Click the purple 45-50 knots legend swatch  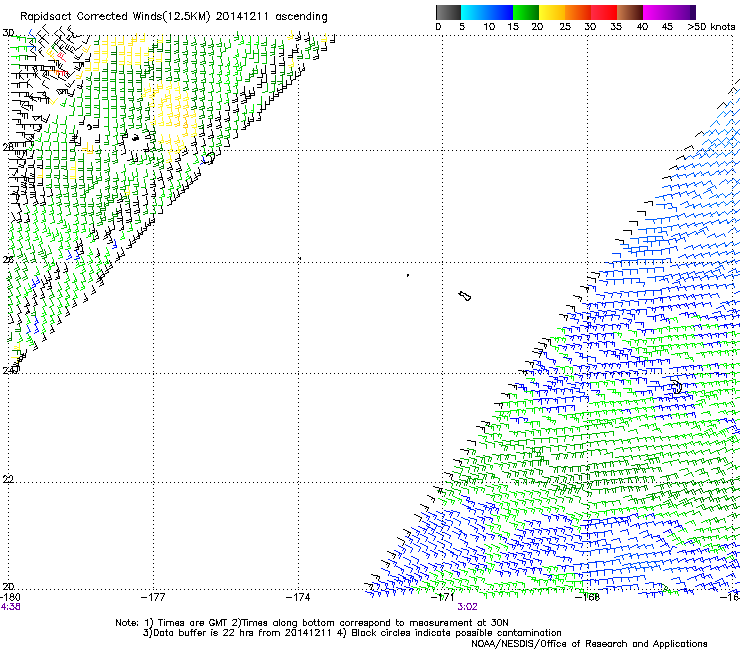(x=682, y=12)
